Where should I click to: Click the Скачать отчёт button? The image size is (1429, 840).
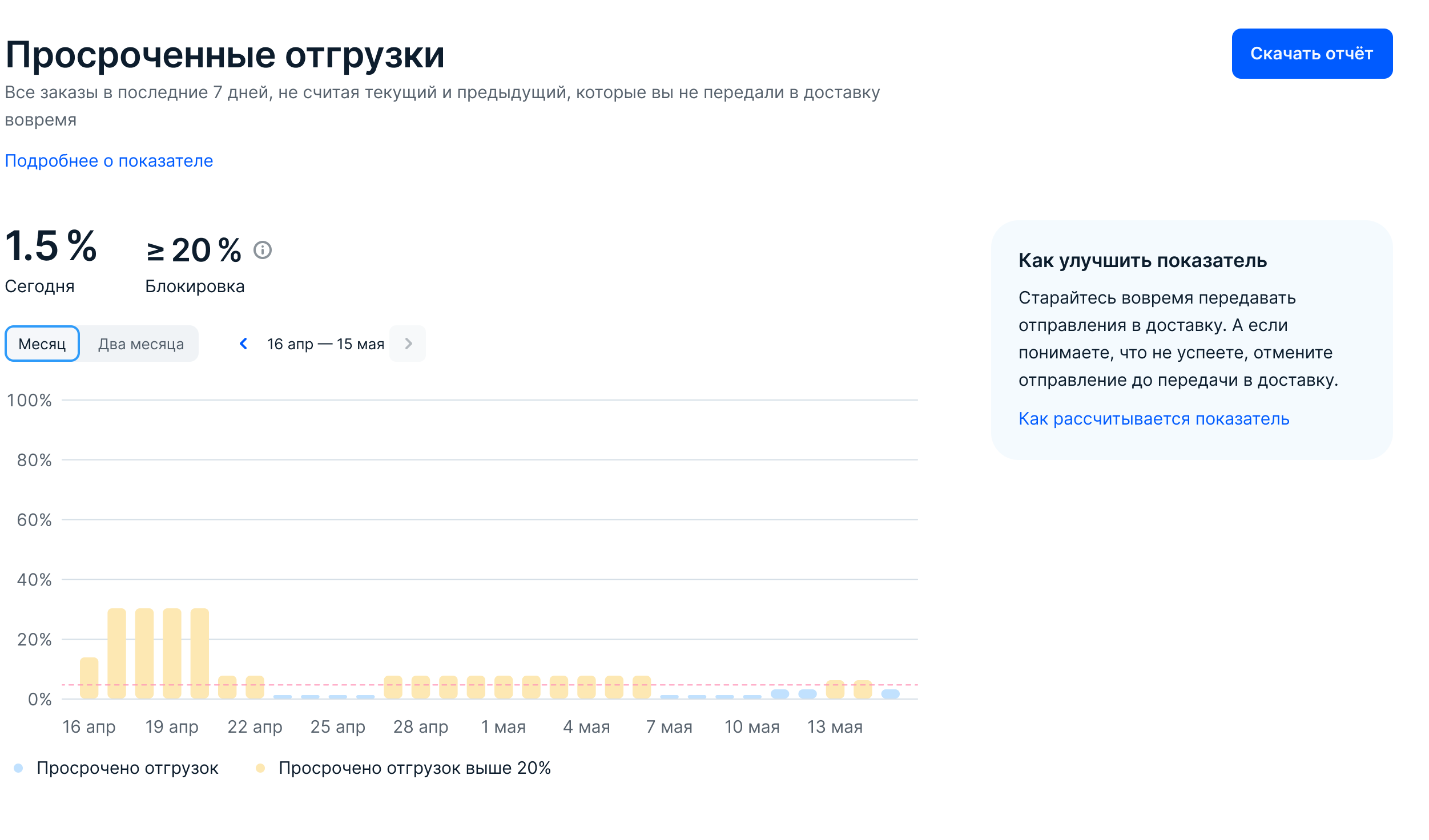(1311, 54)
